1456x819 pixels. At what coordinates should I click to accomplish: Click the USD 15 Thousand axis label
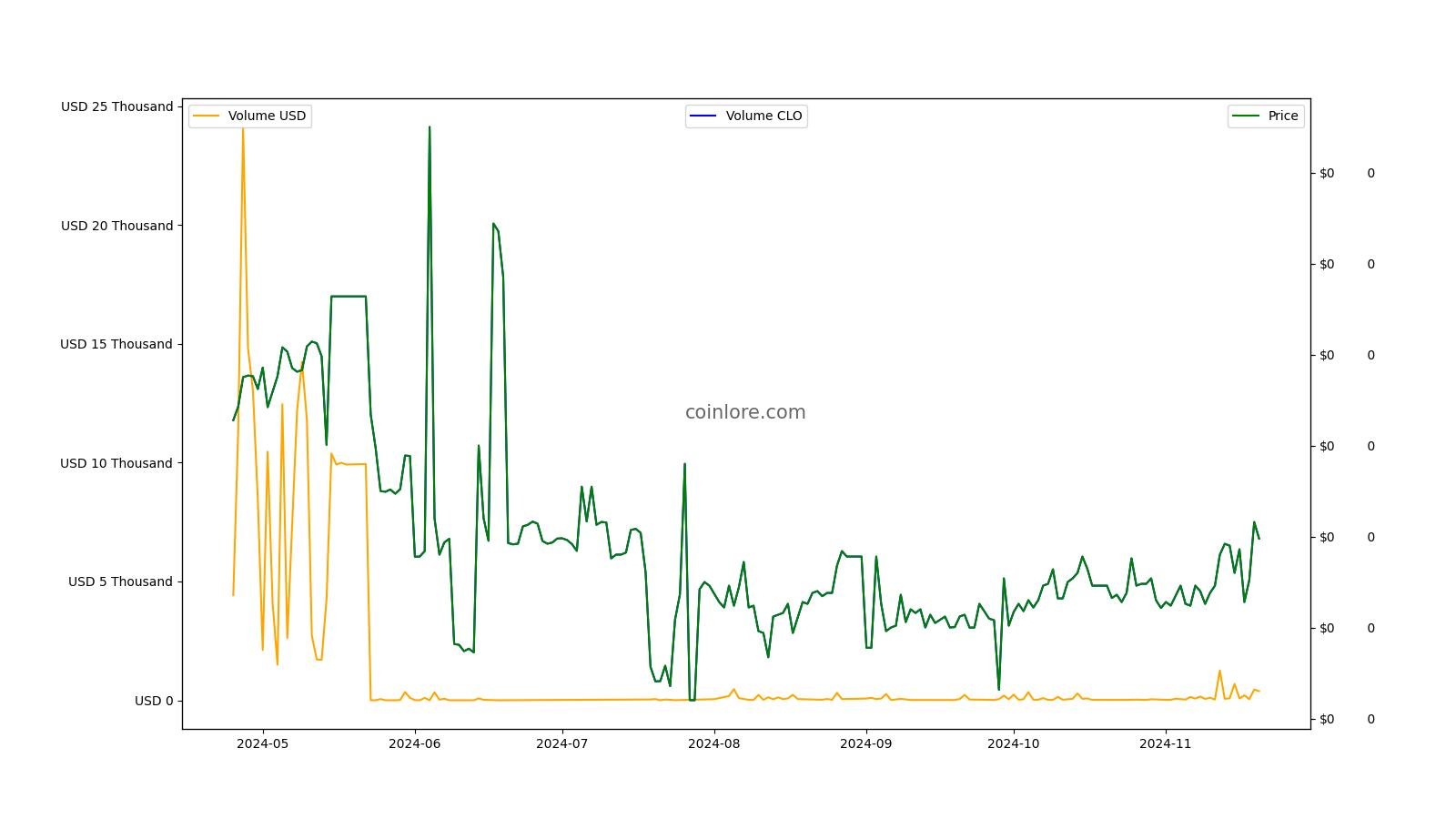click(x=116, y=344)
